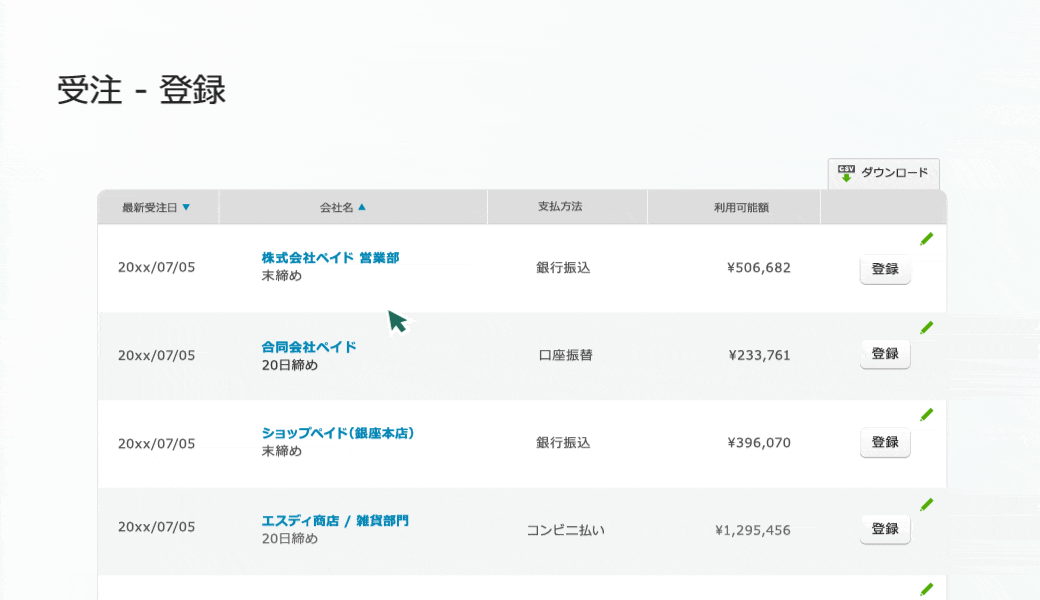The width and height of the screenshot is (1040, 600).
Task: Open the 合同会社ペイド company link
Action: pos(309,347)
